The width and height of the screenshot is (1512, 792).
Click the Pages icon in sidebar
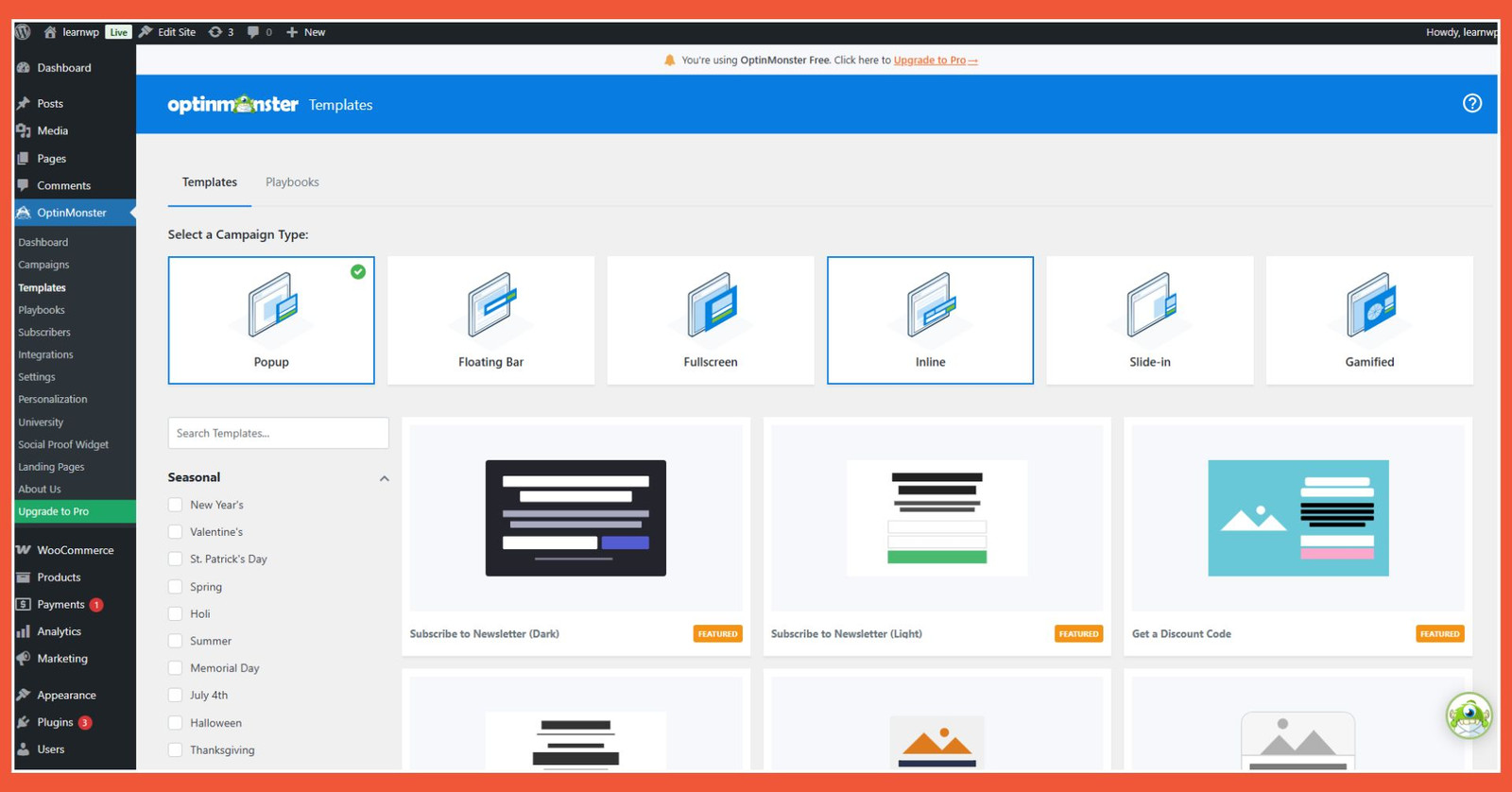[x=24, y=159]
